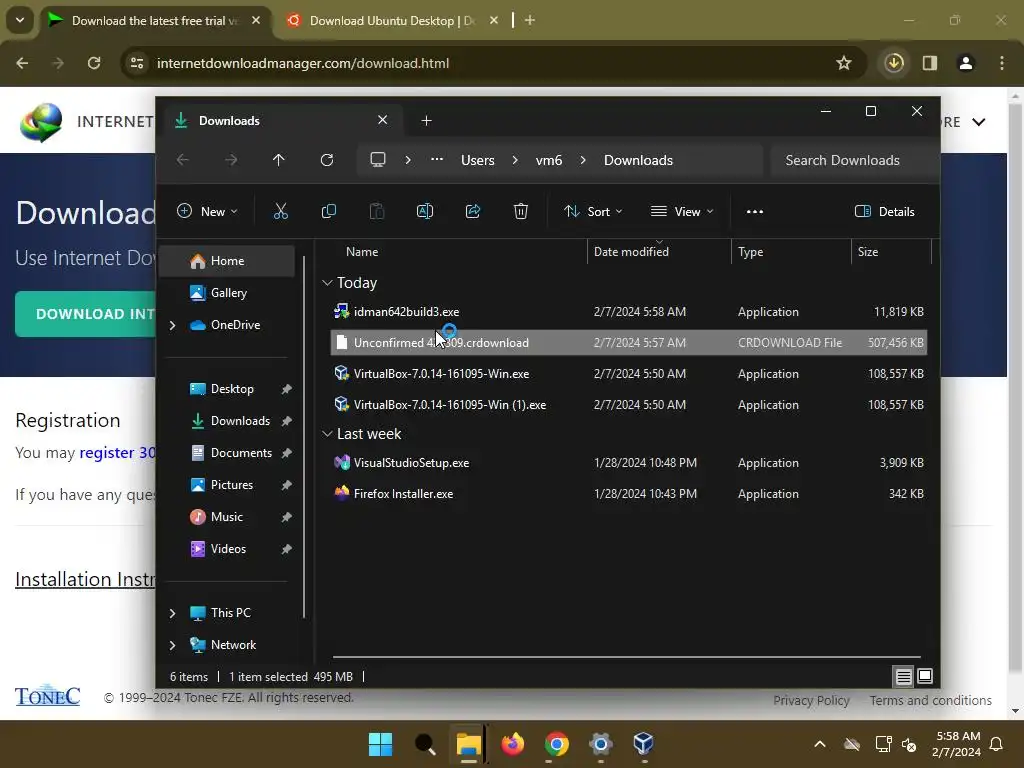Open Chrome side panel icon
Image resolution: width=1024 pixels, height=768 pixels.
click(x=930, y=63)
